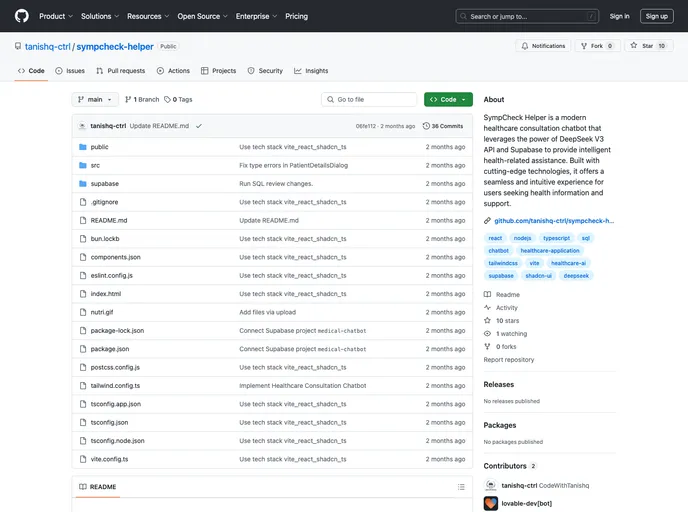Open the Pull requests tab
This screenshot has width=688, height=512.
point(121,71)
